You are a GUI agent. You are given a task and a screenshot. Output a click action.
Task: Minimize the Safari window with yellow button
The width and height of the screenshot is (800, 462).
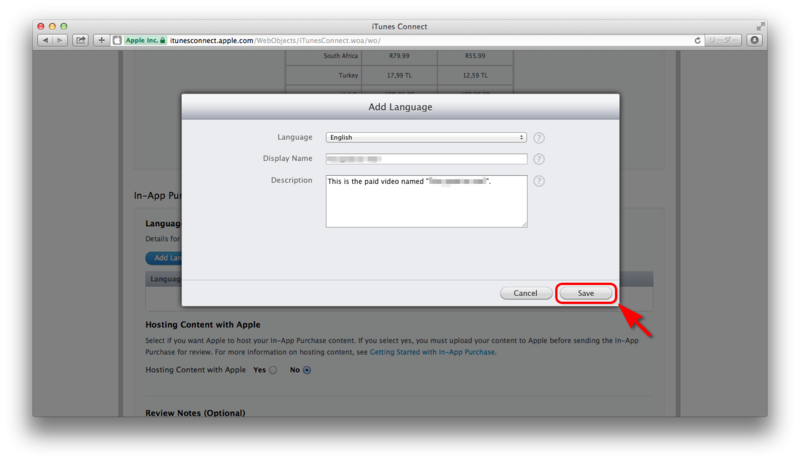pos(52,26)
